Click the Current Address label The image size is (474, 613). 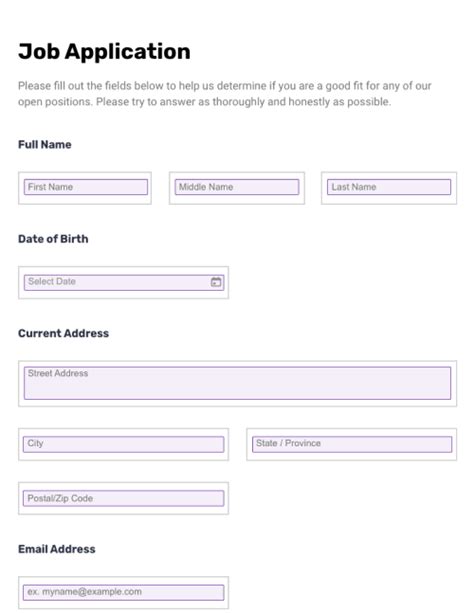coord(63,333)
